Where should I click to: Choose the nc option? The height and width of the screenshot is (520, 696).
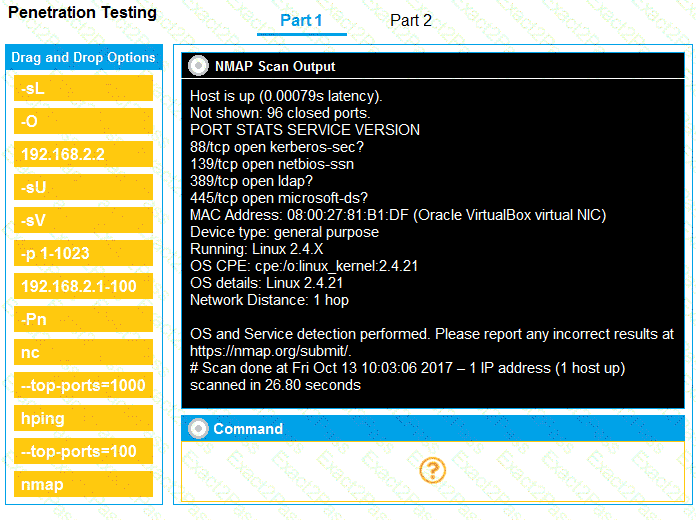pyautogui.click(x=84, y=353)
